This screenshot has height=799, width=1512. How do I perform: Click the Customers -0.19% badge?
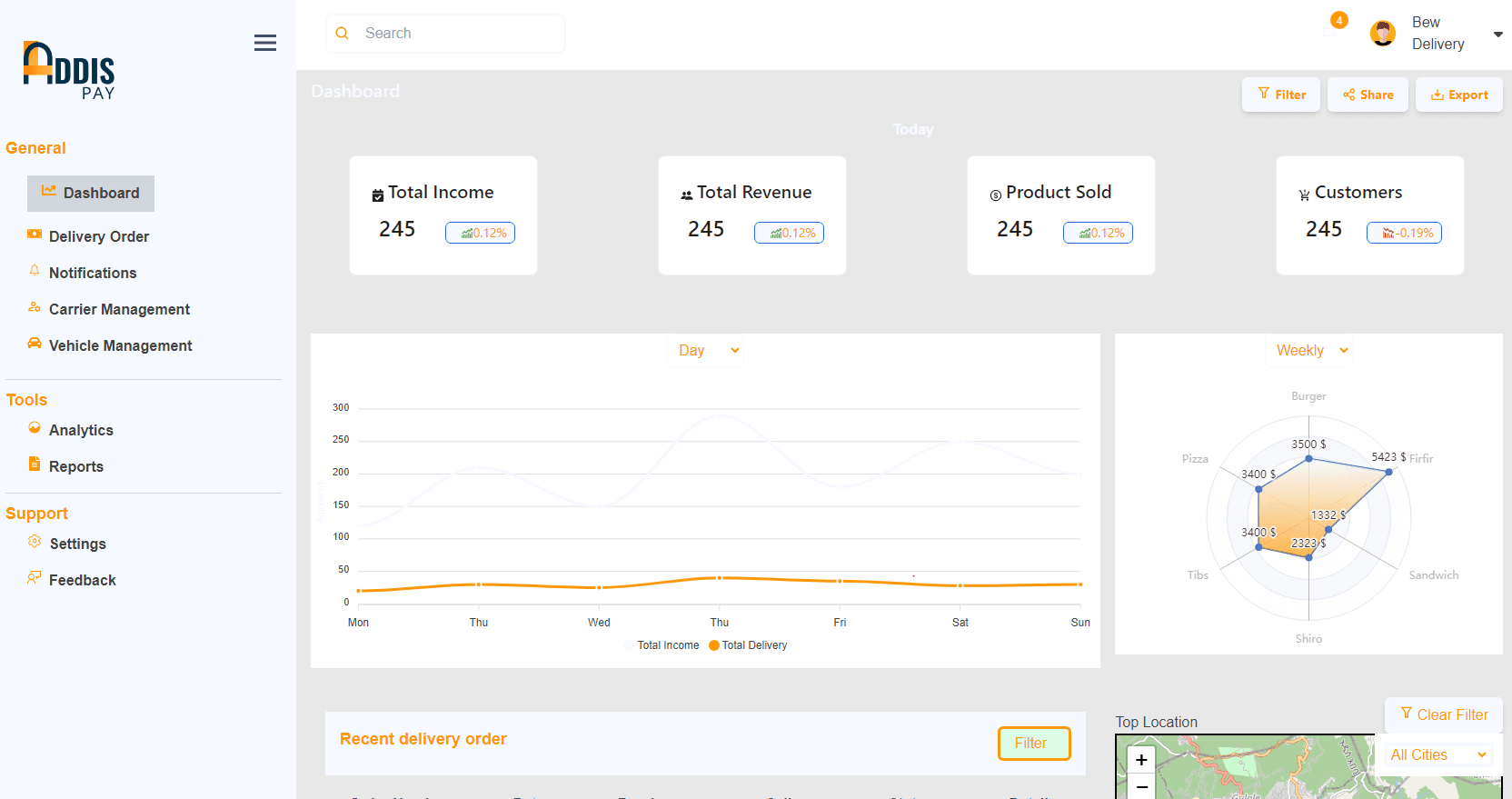pyautogui.click(x=1404, y=233)
